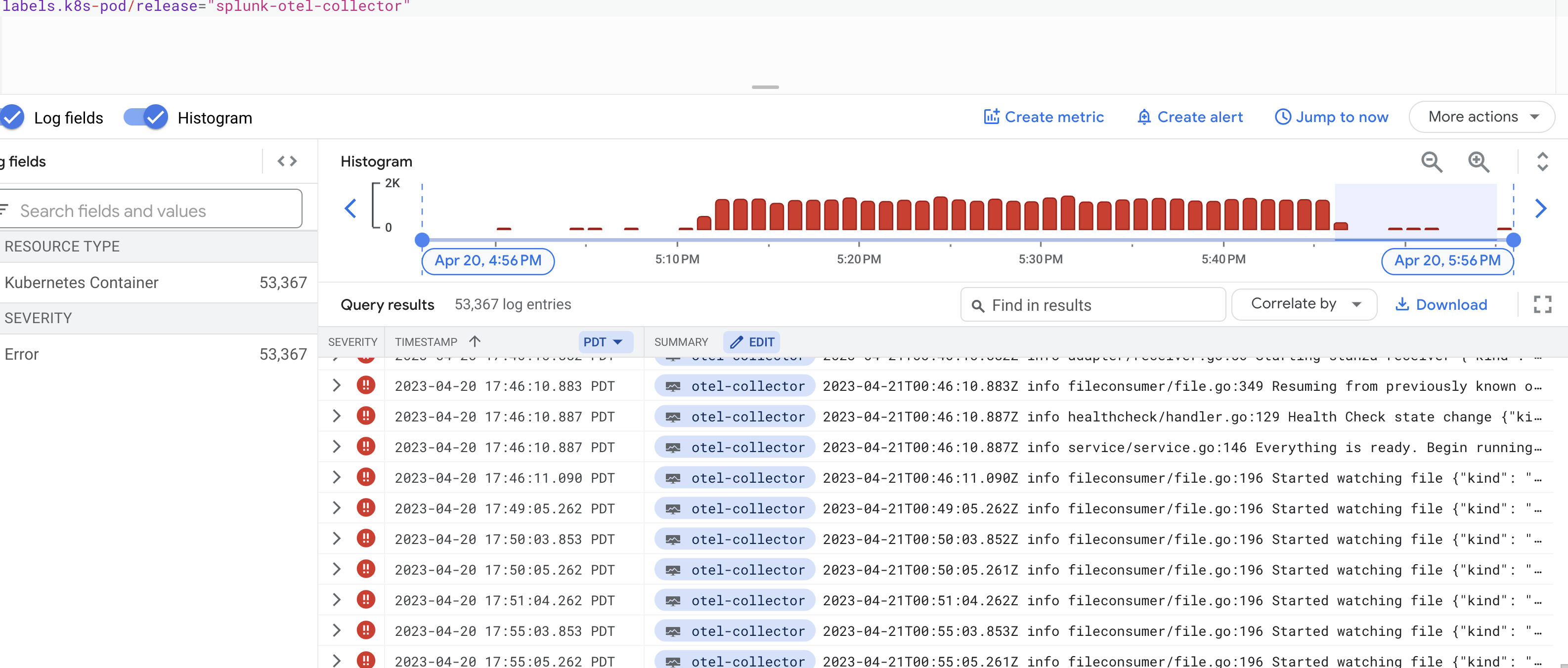Expand query results to fullscreen

click(x=1542, y=304)
